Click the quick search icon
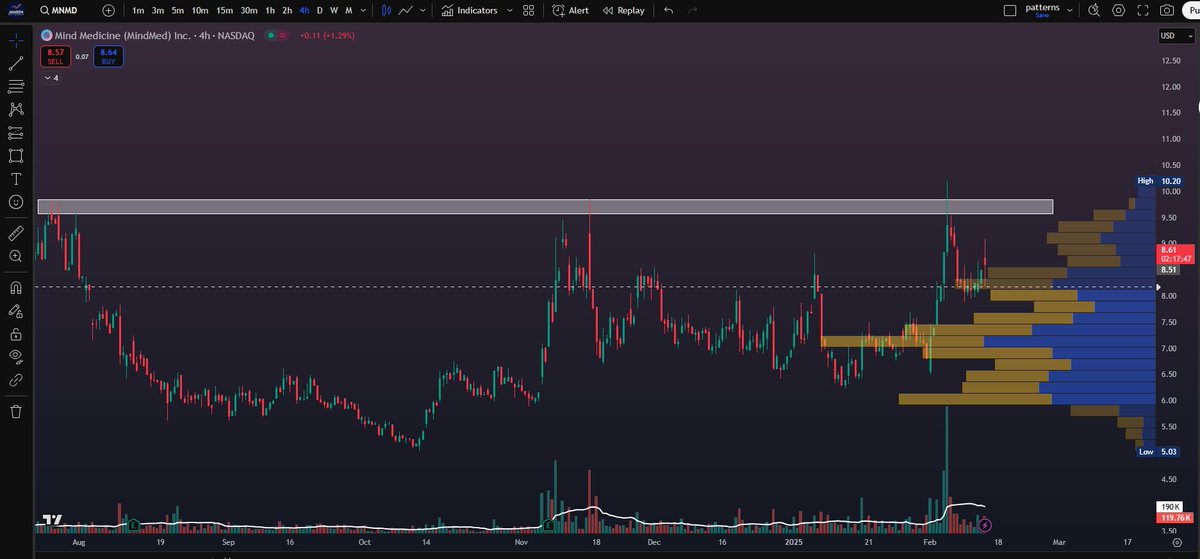This screenshot has height=559, width=1200. 1094,10
